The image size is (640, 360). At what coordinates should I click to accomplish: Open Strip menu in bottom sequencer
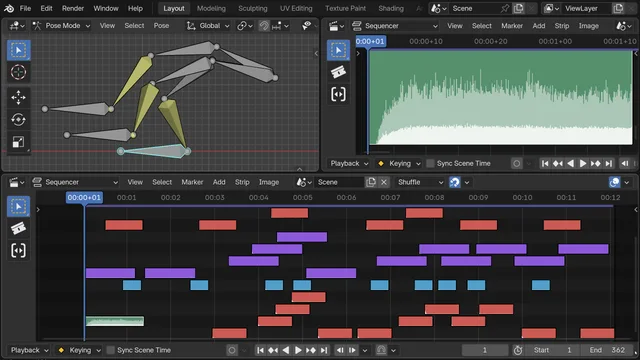click(242, 182)
